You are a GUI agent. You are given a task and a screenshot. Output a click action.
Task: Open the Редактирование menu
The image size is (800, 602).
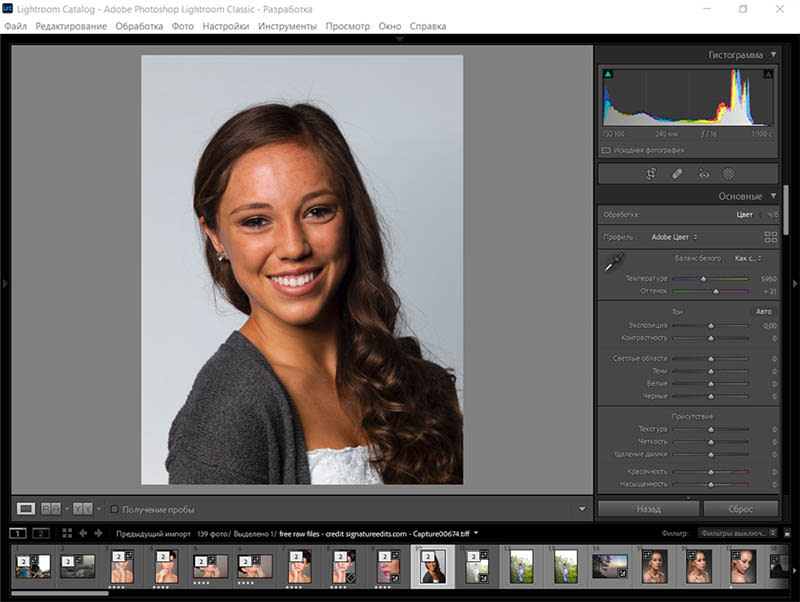point(71,26)
